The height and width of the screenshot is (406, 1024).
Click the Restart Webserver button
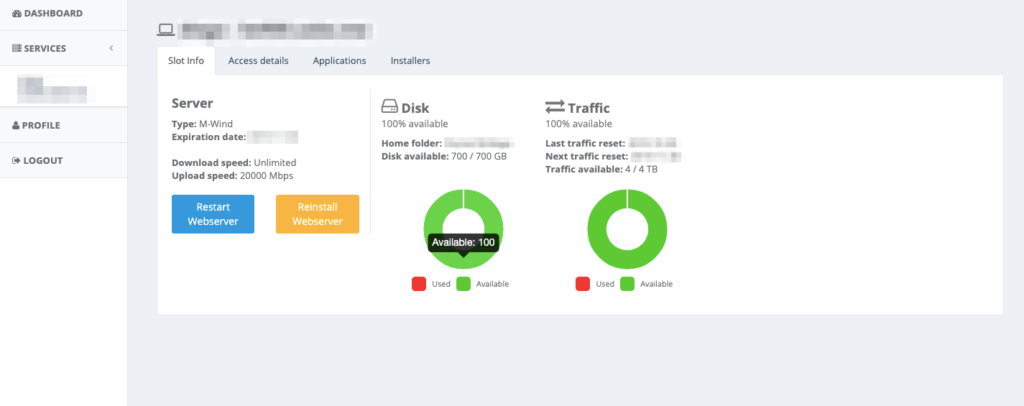[213, 214]
